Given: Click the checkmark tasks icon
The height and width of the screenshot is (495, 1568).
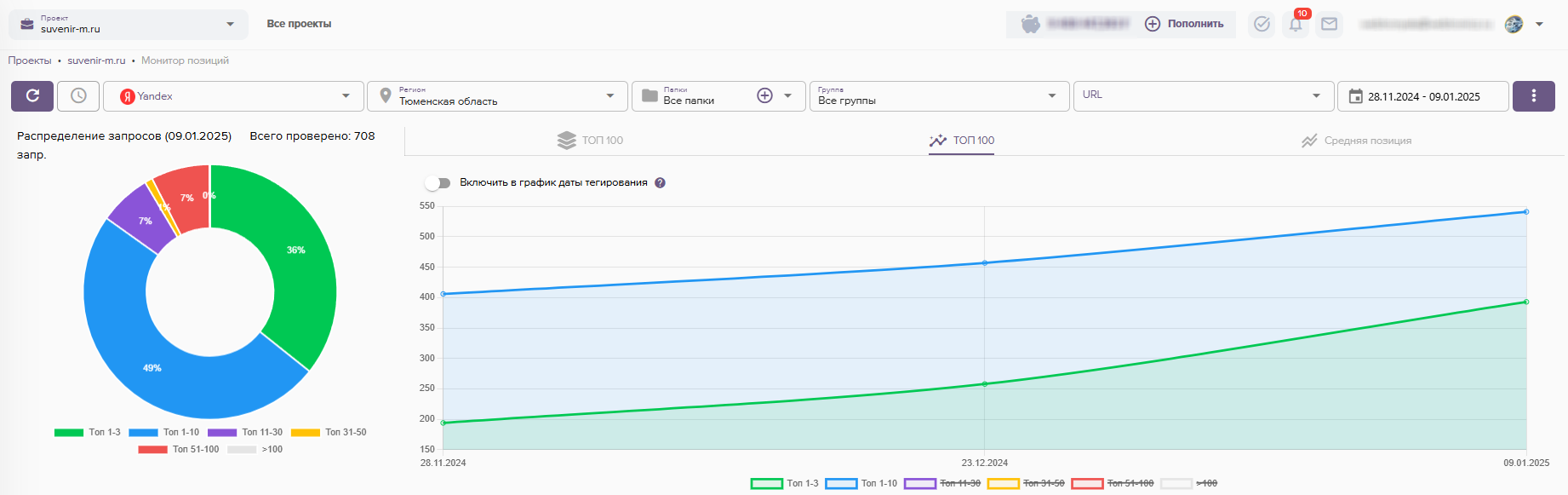Looking at the screenshot, I should 1262,24.
